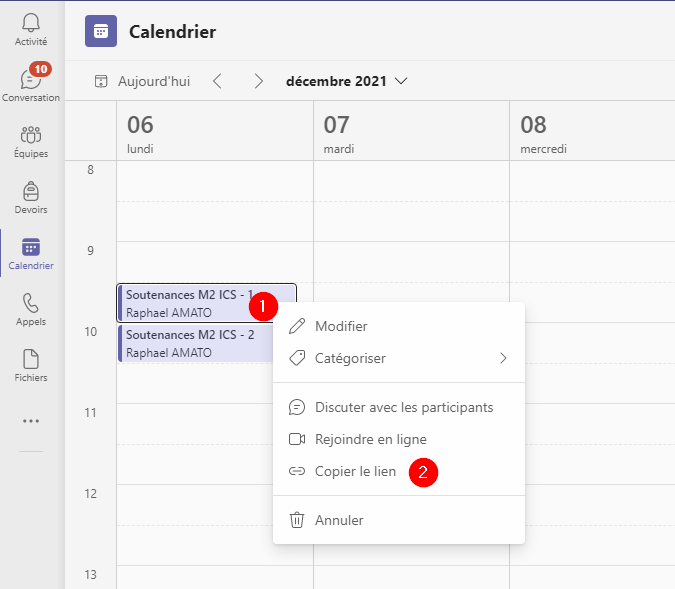675x589 pixels.
Task: Open the Soutenances M2 ICS - 2 event
Action: (190, 343)
